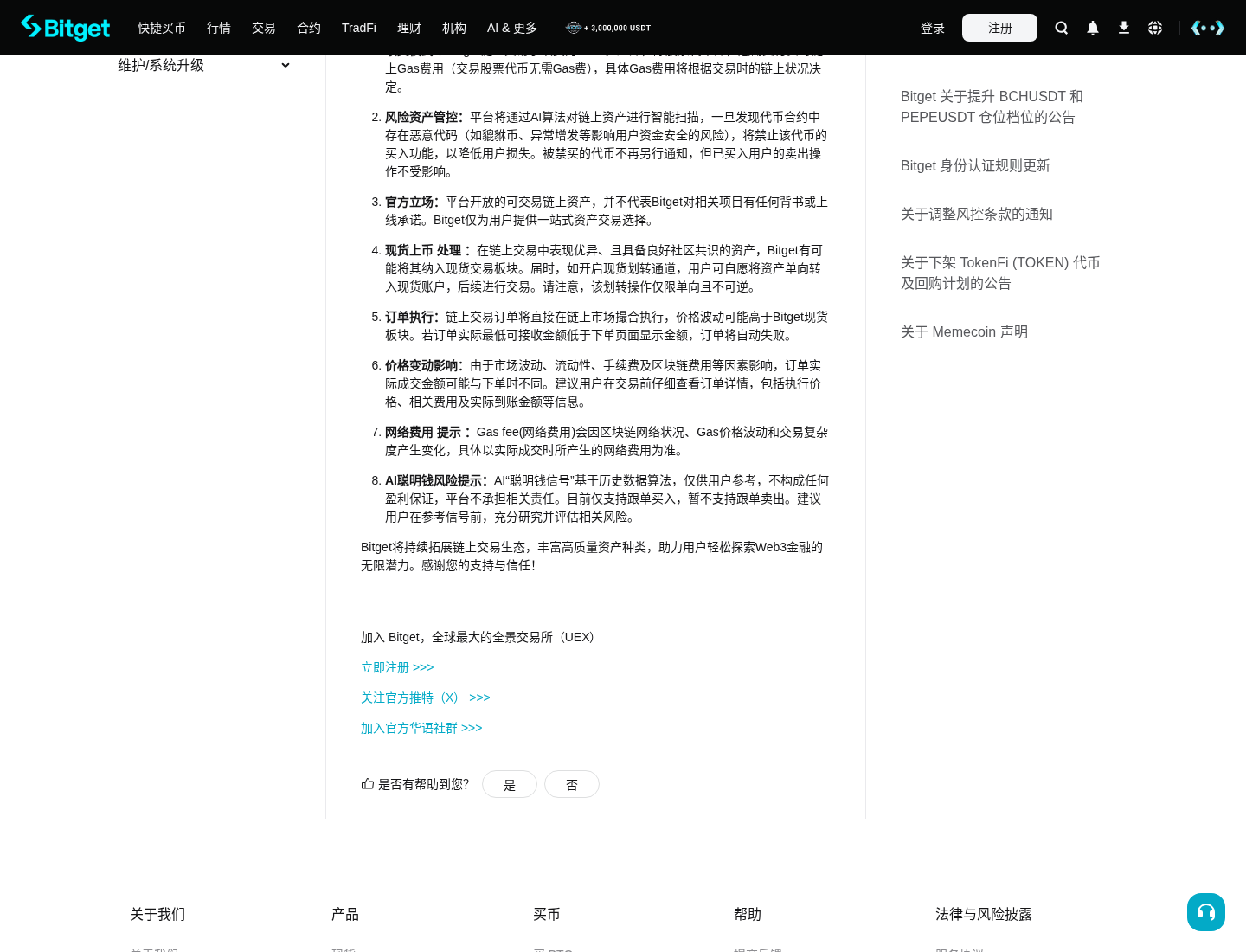Viewport: 1246px width, 952px height.
Task: Follow the 关注官方推特（X） link
Action: click(426, 698)
